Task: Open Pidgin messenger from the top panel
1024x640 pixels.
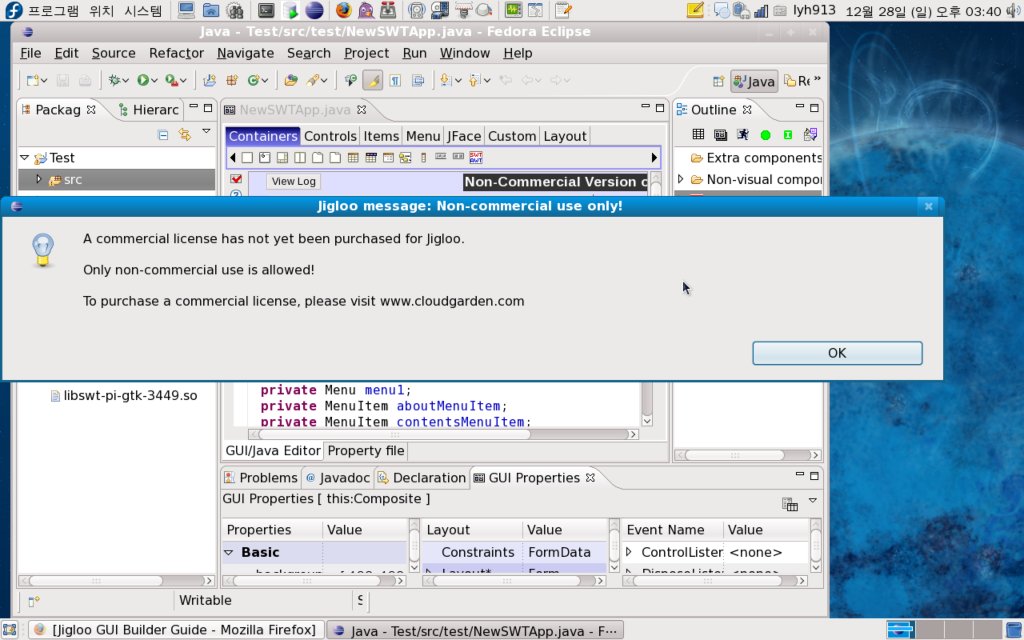Action: [x=366, y=10]
